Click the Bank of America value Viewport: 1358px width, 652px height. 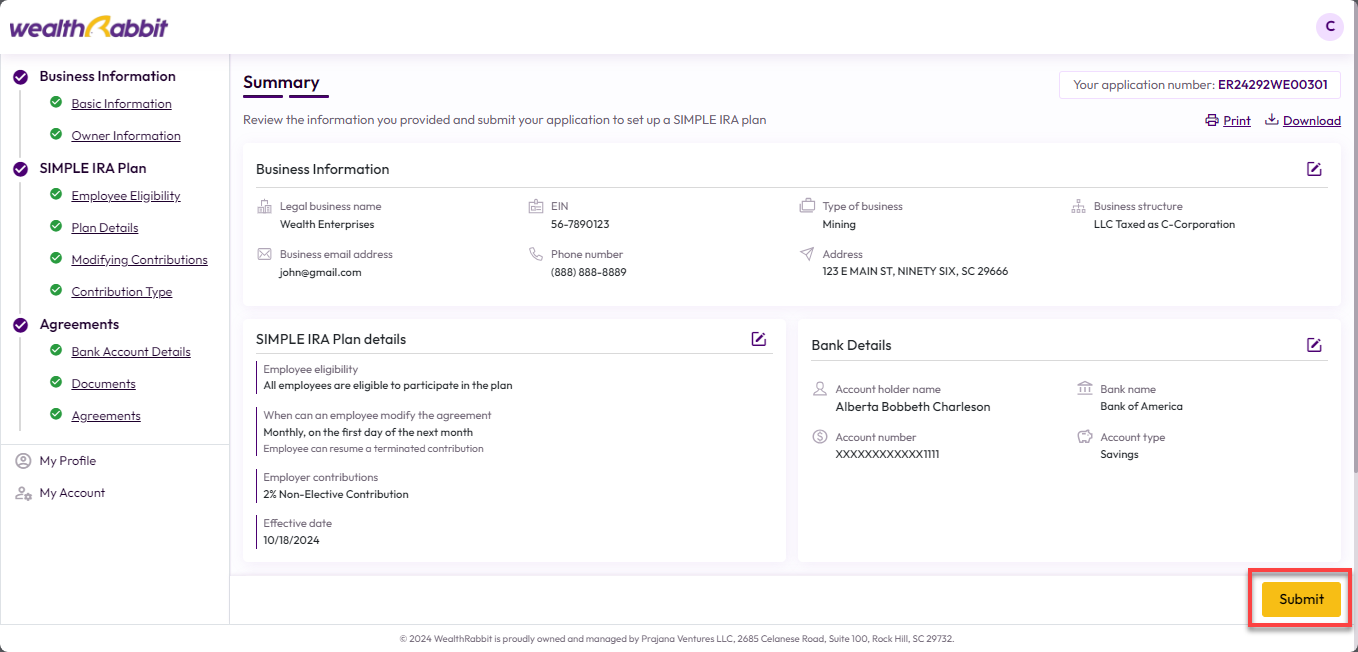tap(1141, 407)
